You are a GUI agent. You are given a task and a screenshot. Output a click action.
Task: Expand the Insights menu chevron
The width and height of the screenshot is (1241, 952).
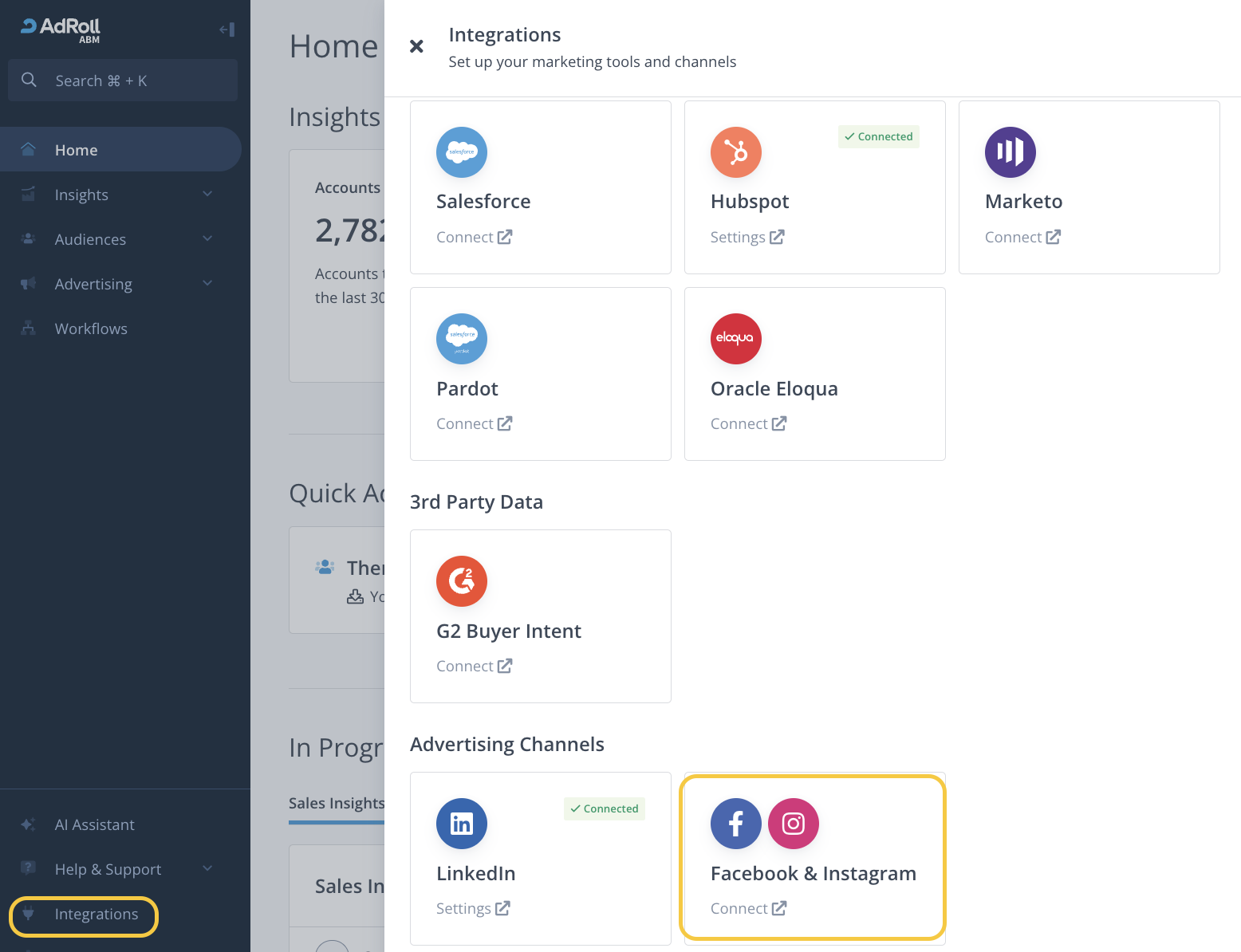point(207,195)
